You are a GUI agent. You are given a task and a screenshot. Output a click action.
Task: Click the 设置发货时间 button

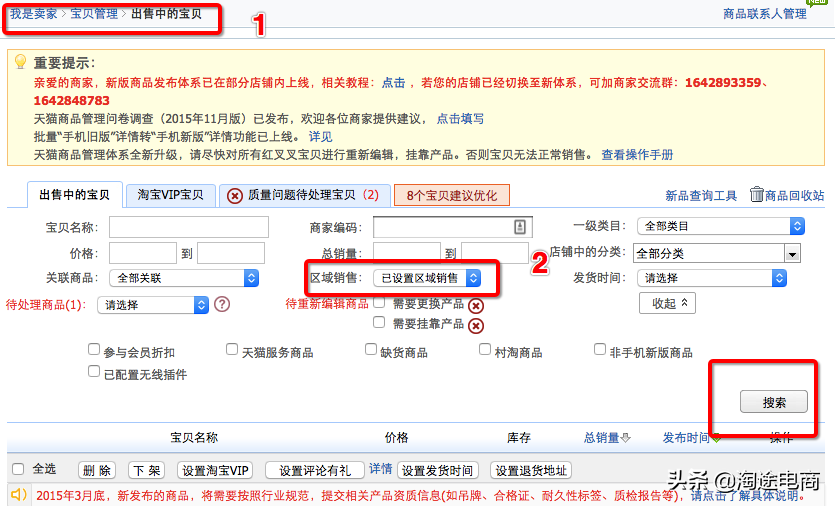(437, 470)
